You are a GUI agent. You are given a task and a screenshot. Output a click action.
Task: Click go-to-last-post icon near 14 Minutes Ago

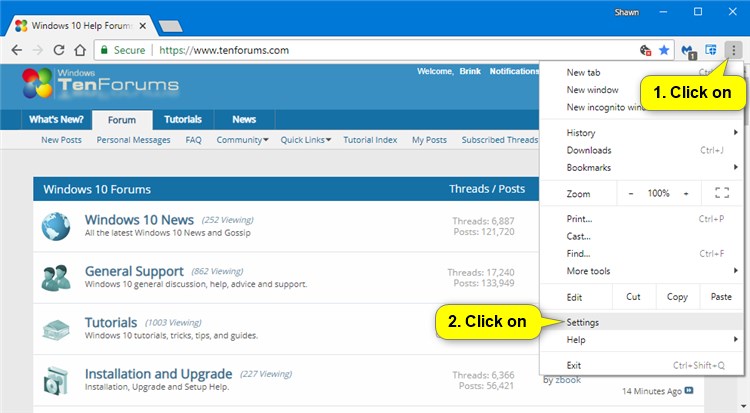[x=689, y=391]
